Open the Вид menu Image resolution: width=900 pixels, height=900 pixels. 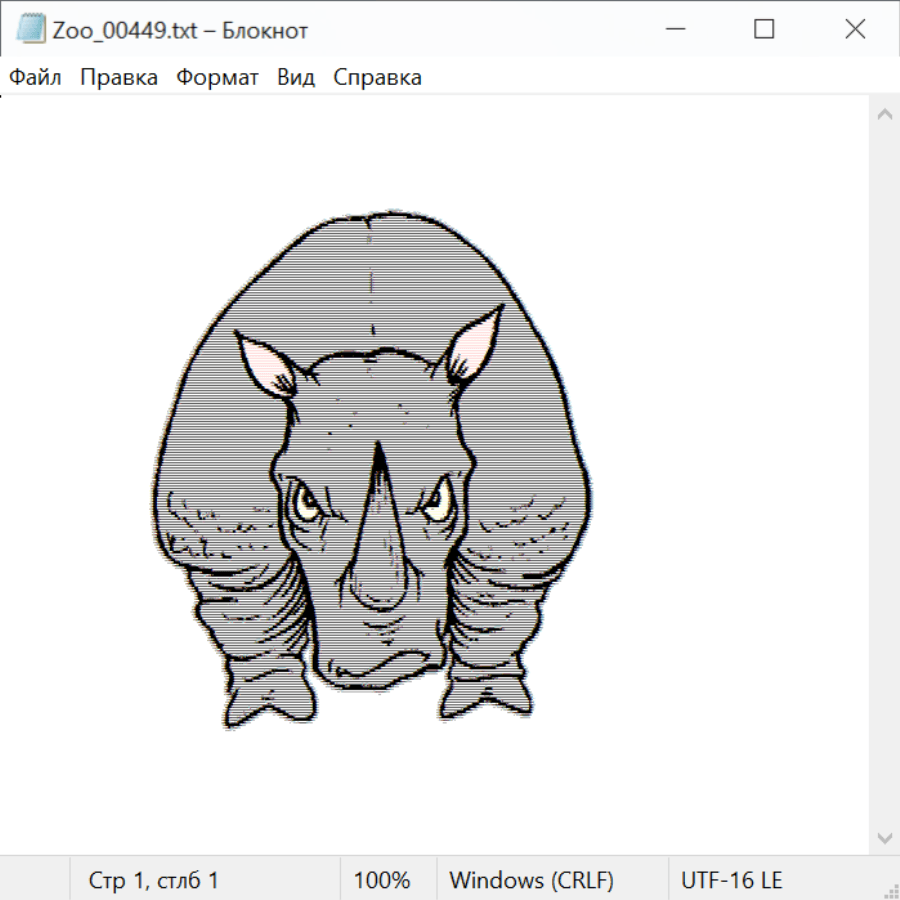[x=296, y=78]
